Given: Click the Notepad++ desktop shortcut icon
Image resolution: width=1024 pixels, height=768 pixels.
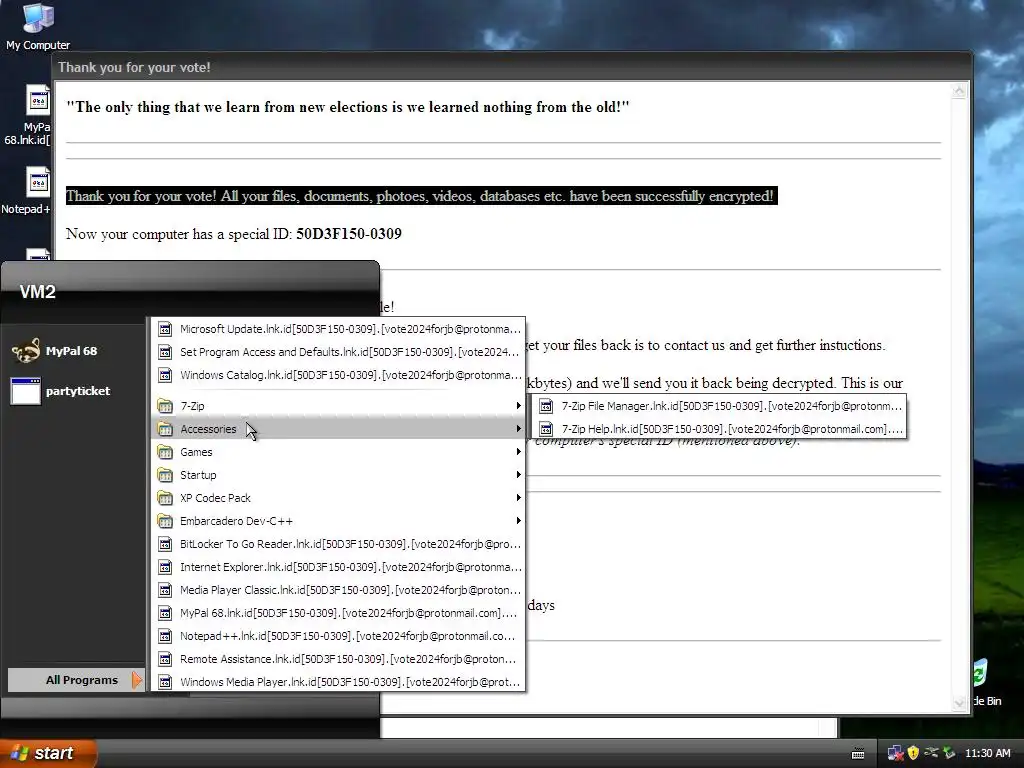Looking at the screenshot, I should click(x=38, y=183).
